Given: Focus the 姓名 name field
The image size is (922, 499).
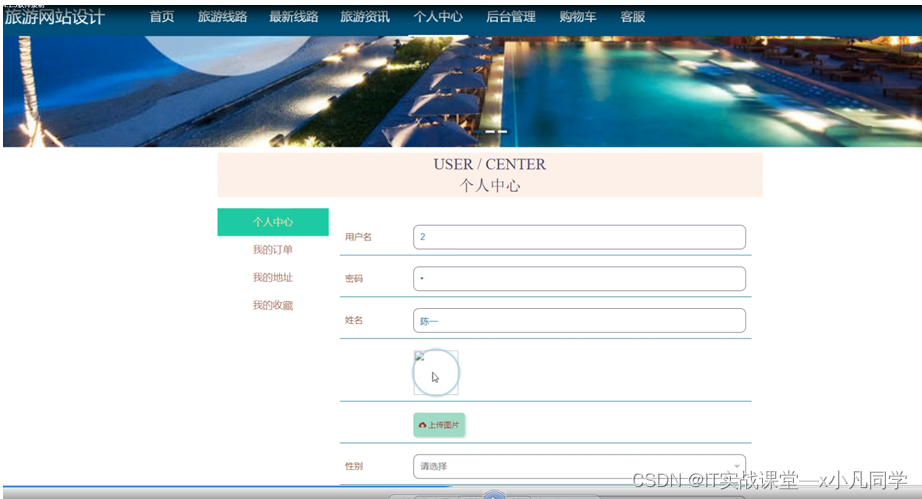Looking at the screenshot, I should (579, 320).
